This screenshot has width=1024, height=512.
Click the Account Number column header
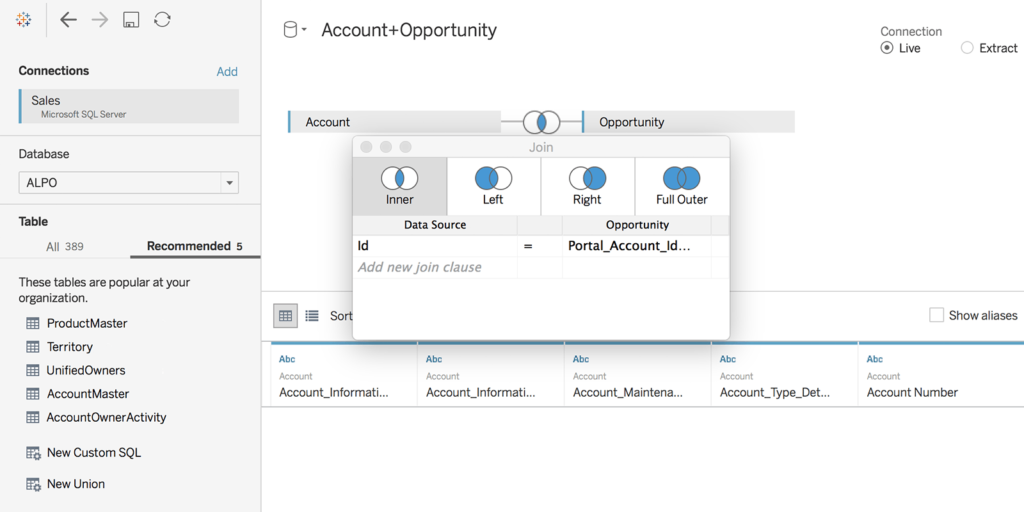click(x=912, y=392)
